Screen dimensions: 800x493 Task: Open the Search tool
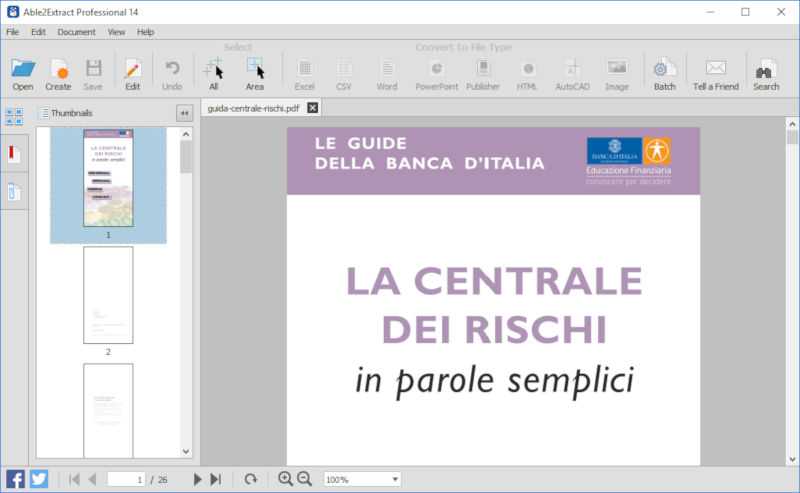pos(766,74)
